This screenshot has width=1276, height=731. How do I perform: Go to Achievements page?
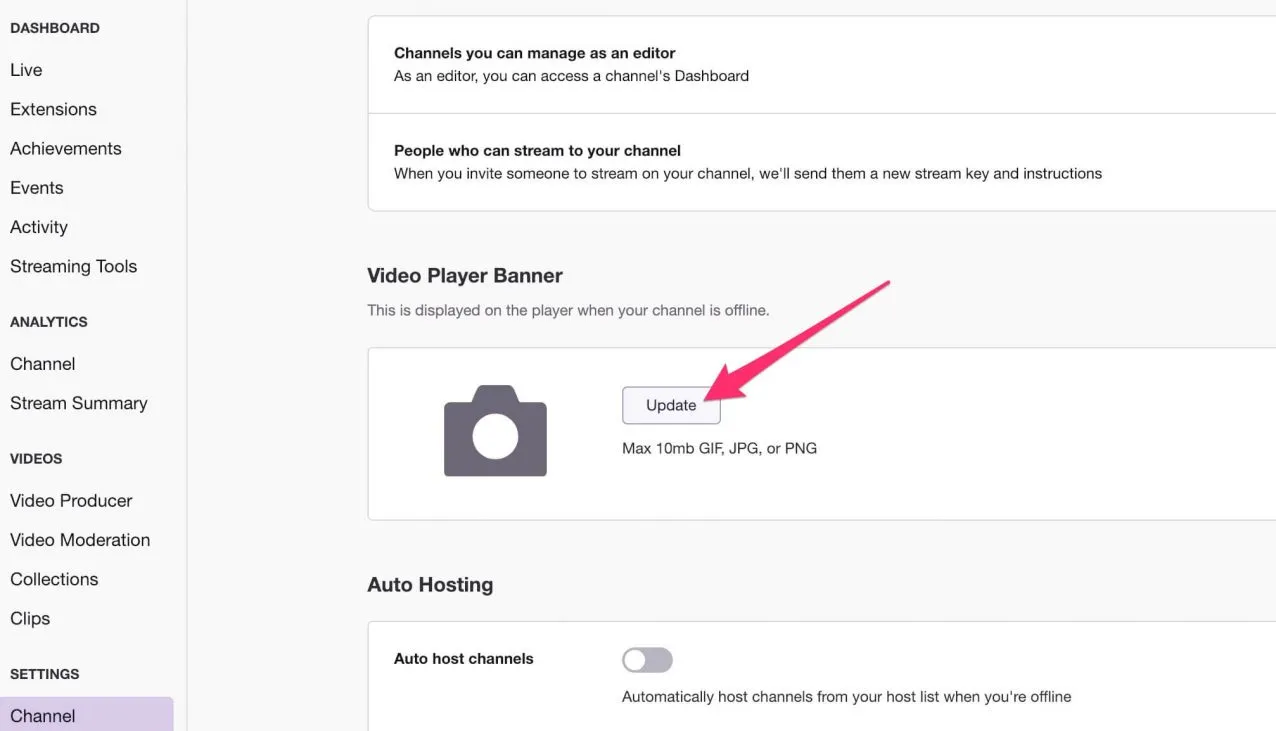tap(66, 148)
